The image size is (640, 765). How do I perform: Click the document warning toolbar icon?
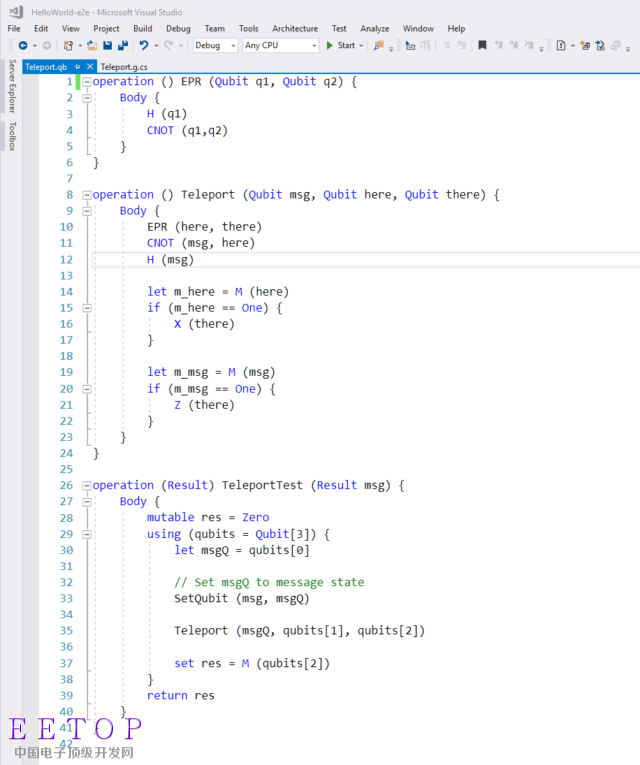[x=561, y=45]
